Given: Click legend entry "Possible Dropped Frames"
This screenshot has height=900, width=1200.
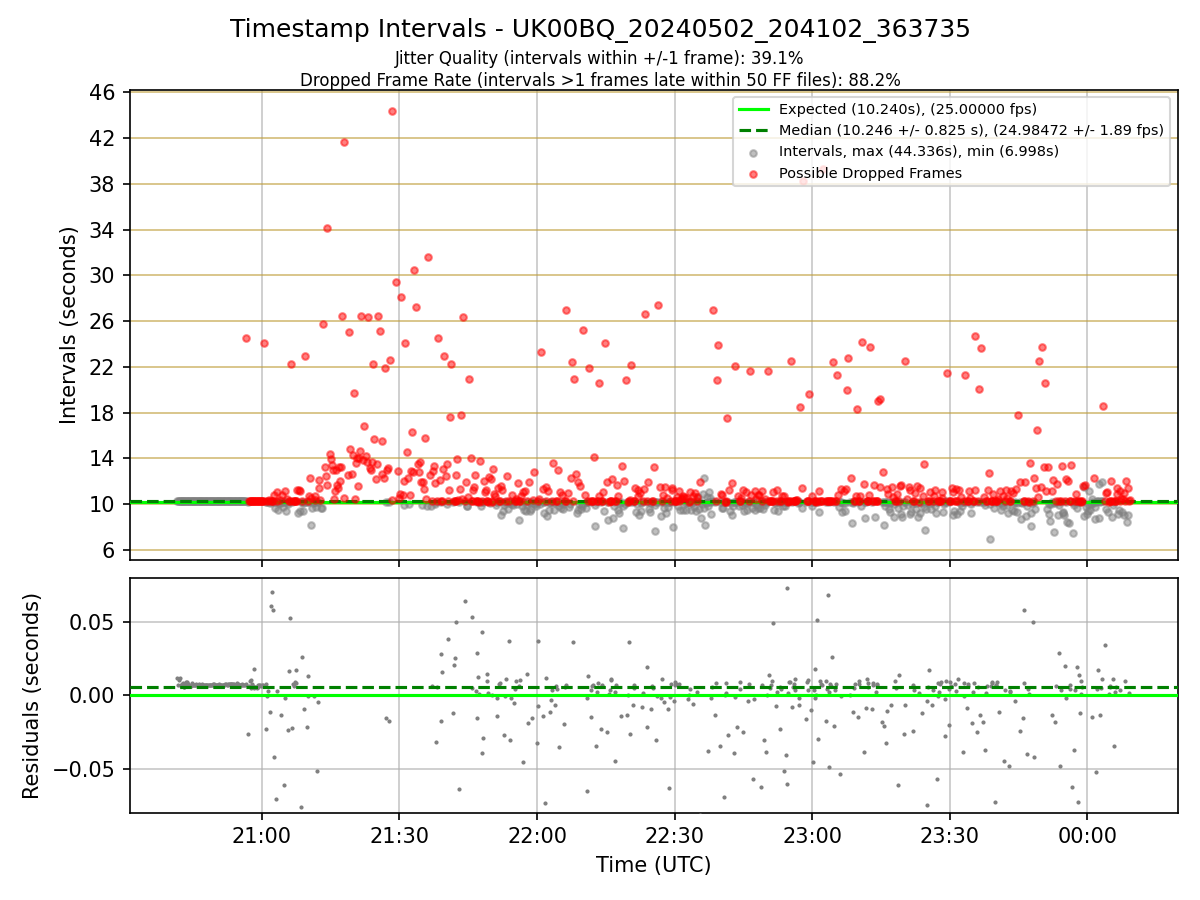Looking at the screenshot, I should (870, 173).
